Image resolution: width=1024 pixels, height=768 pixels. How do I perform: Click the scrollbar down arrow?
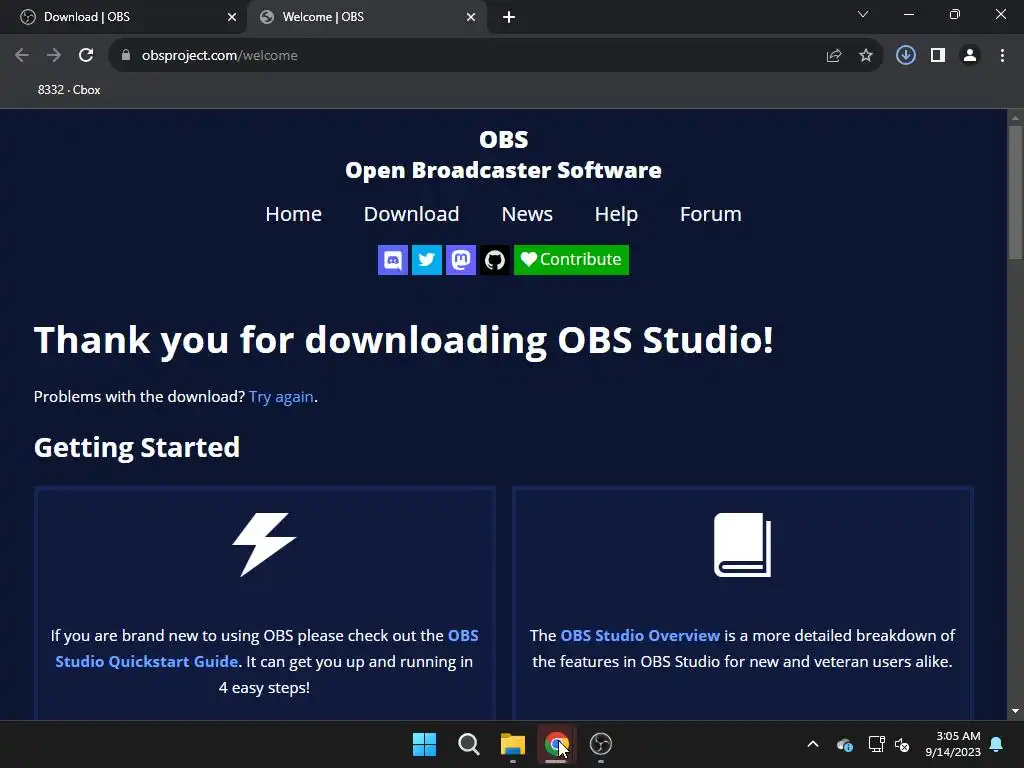1015,712
